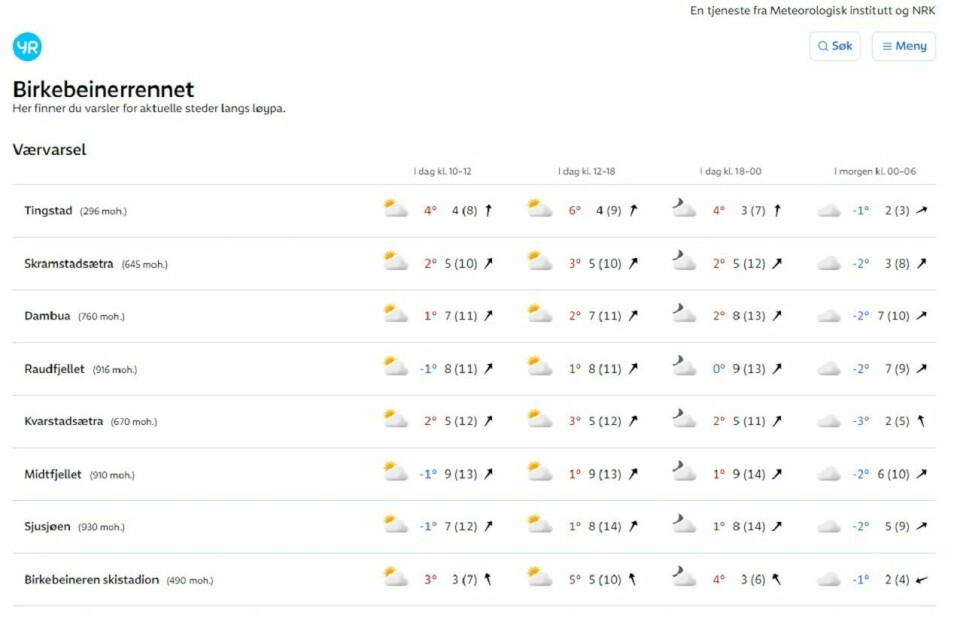
Task: Click Birkebeineren skistadion wind arrow for tomorrow 00-06
Action: (x=921, y=579)
